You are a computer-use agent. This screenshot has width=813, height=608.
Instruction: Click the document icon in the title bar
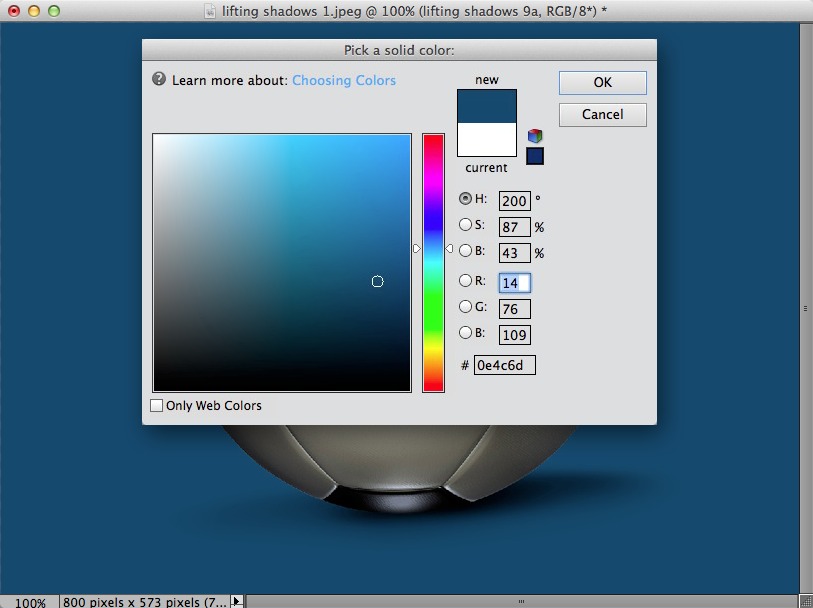[x=210, y=11]
